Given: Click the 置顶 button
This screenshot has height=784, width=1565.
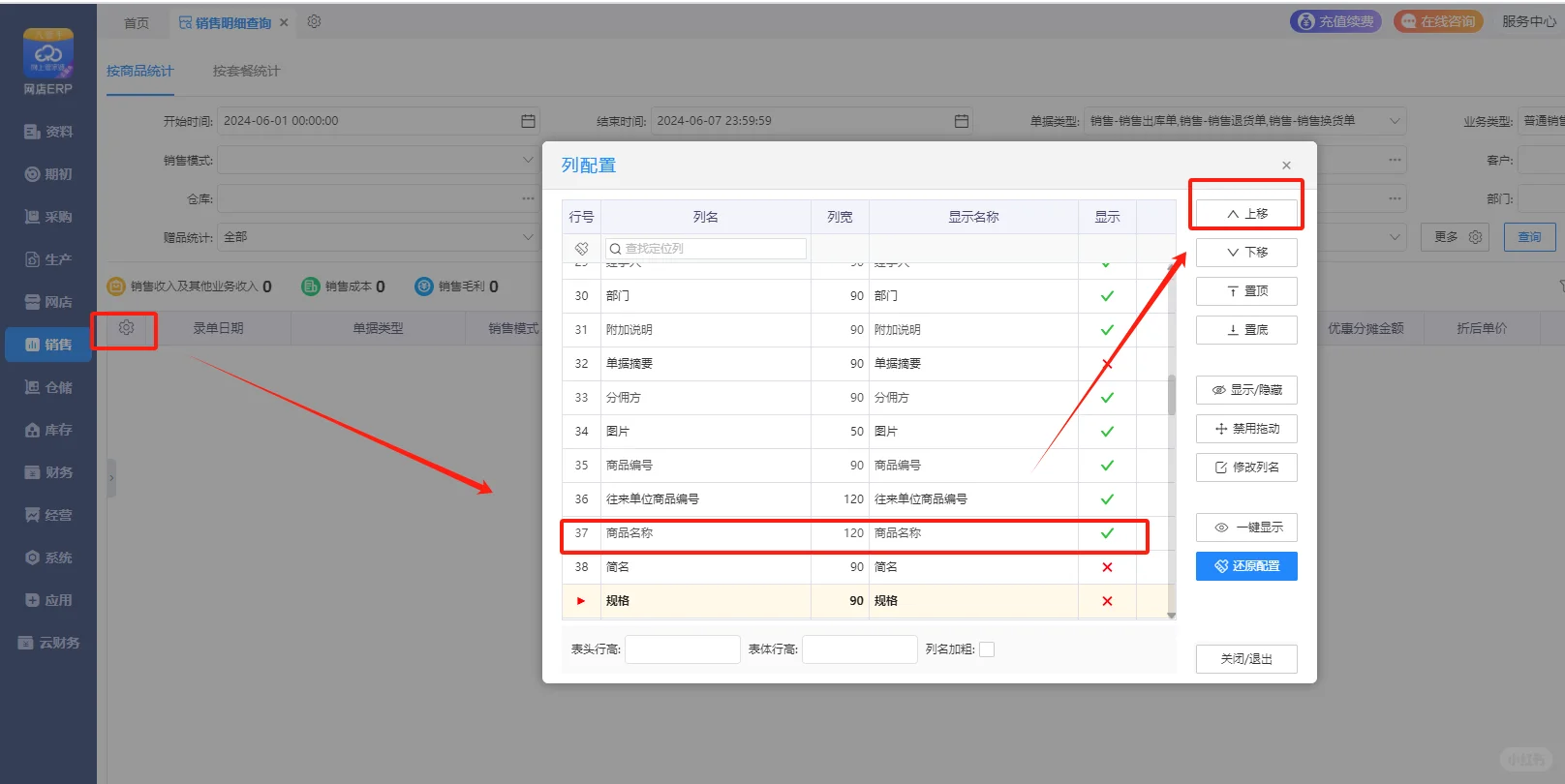Looking at the screenshot, I should tap(1246, 291).
